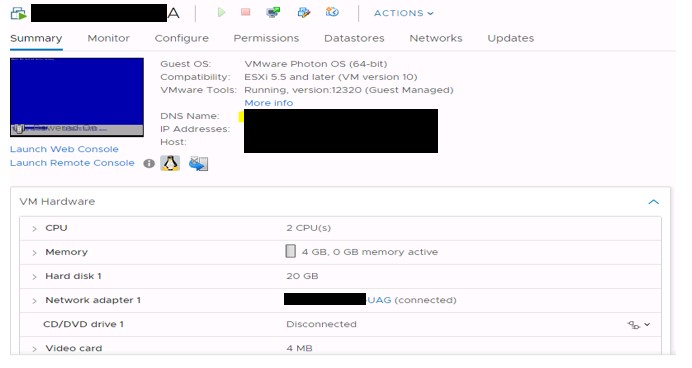
Task: Click the 'VM Hardware' panel title
Action: coord(57,202)
